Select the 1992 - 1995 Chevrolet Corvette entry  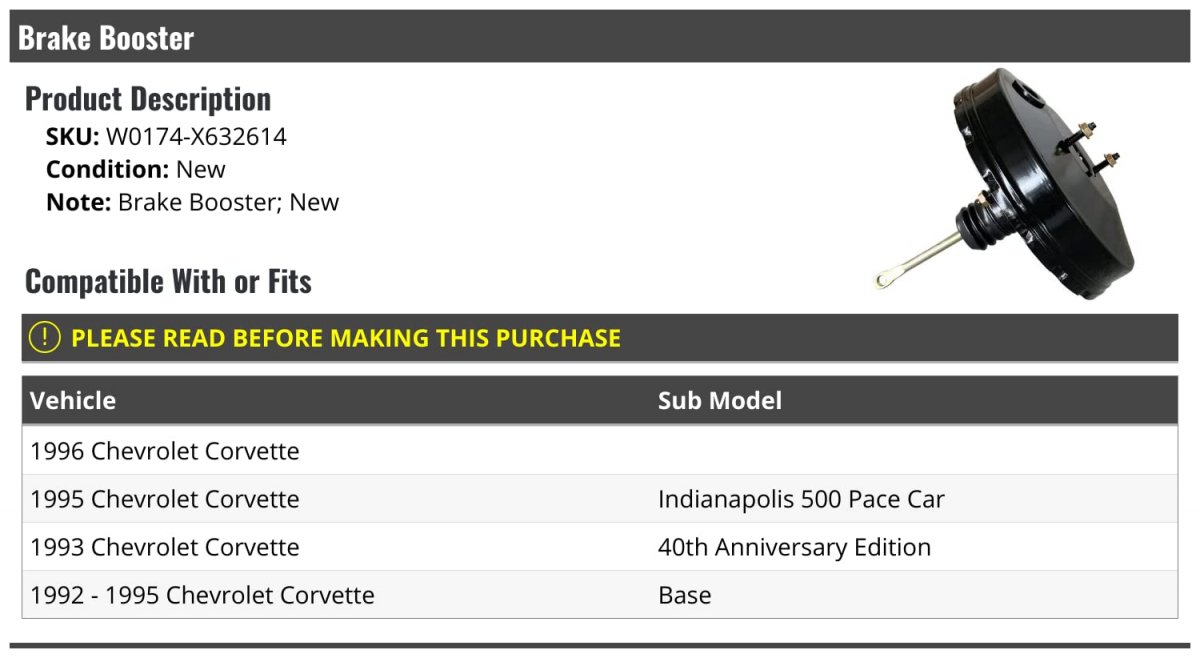(202, 595)
